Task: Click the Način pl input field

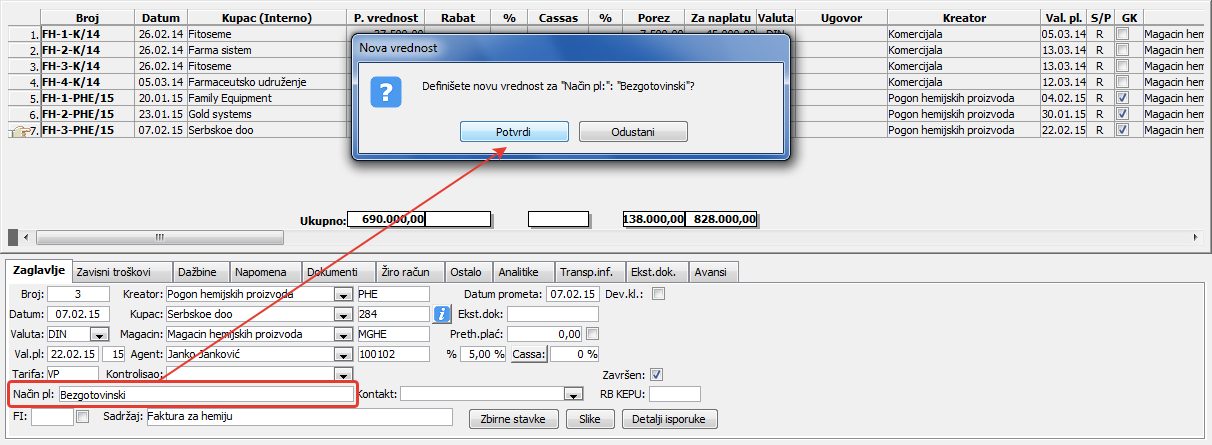Action: click(x=205, y=396)
